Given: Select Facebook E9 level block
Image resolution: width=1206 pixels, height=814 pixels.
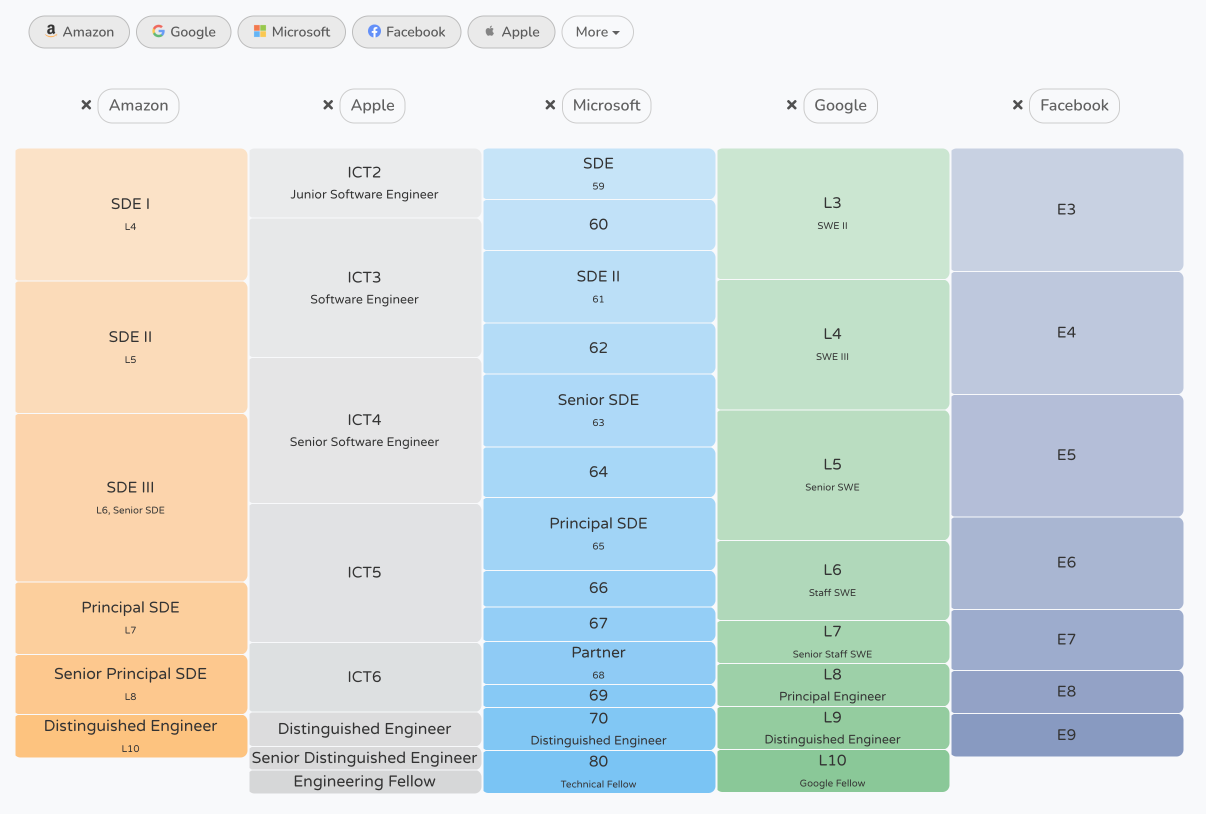Looking at the screenshot, I should tap(1067, 735).
